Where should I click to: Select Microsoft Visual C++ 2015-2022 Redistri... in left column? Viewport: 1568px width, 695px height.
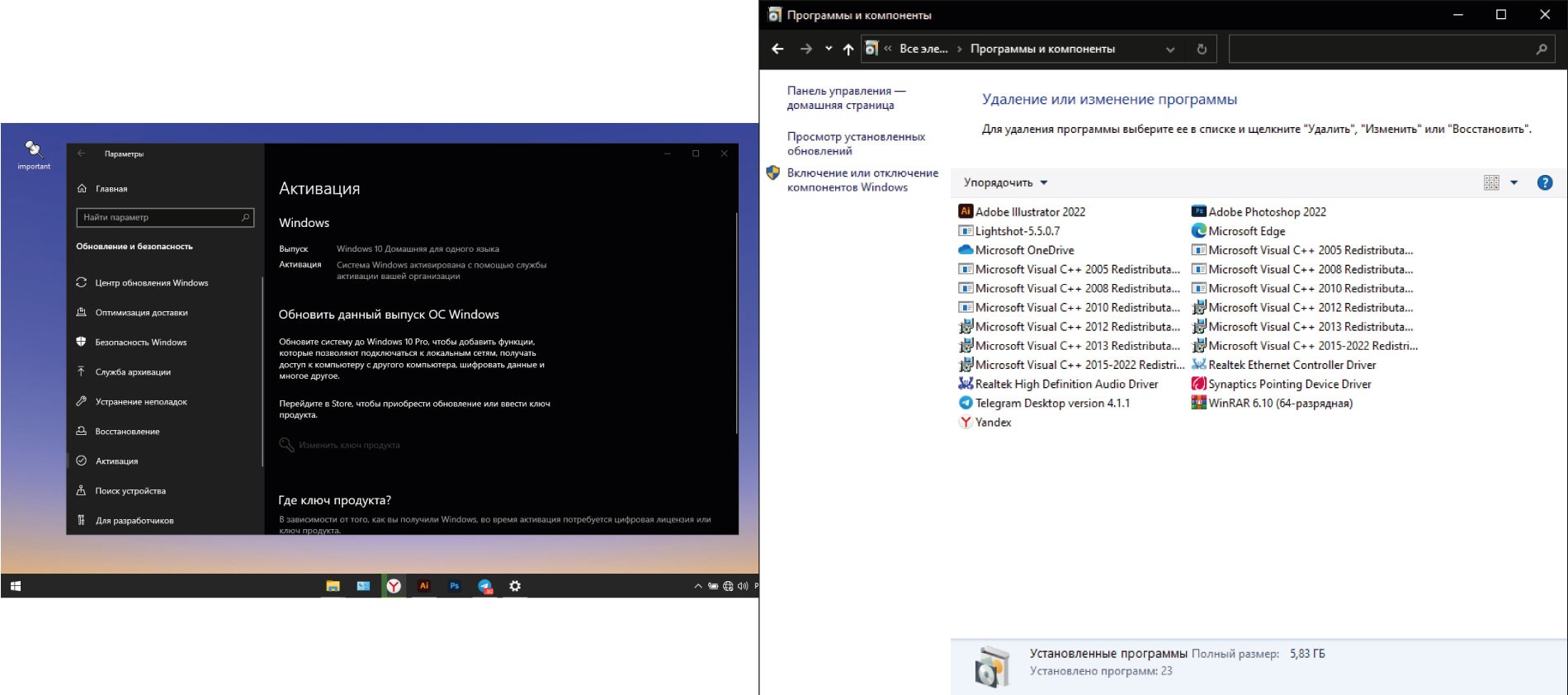pyautogui.click(x=1071, y=365)
